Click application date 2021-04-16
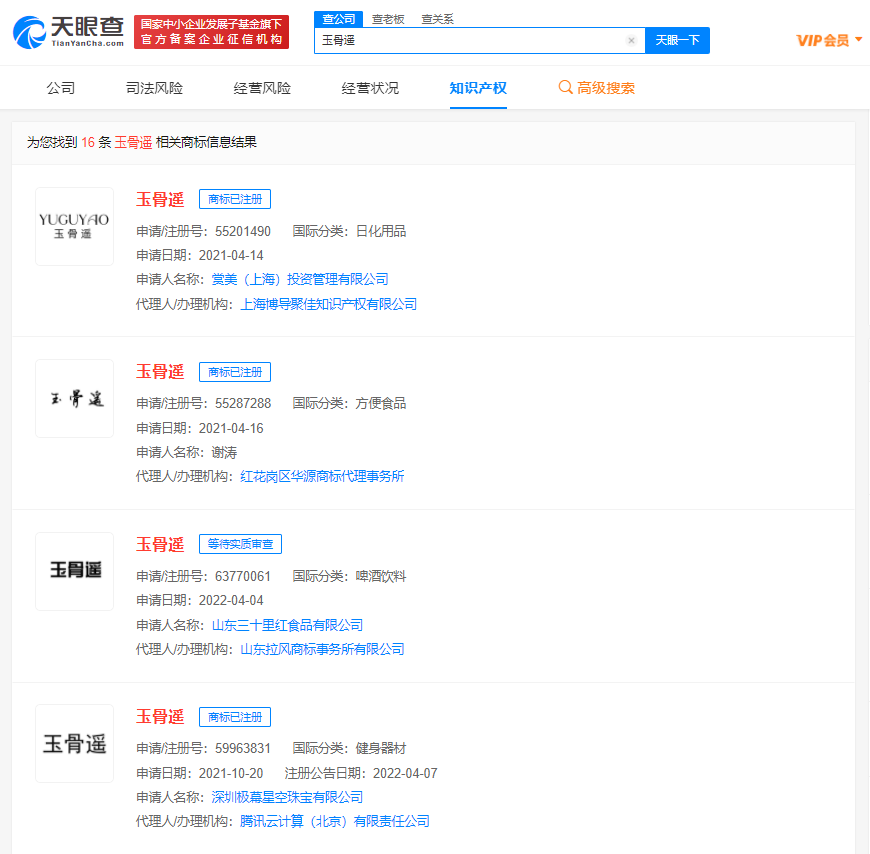 point(231,428)
